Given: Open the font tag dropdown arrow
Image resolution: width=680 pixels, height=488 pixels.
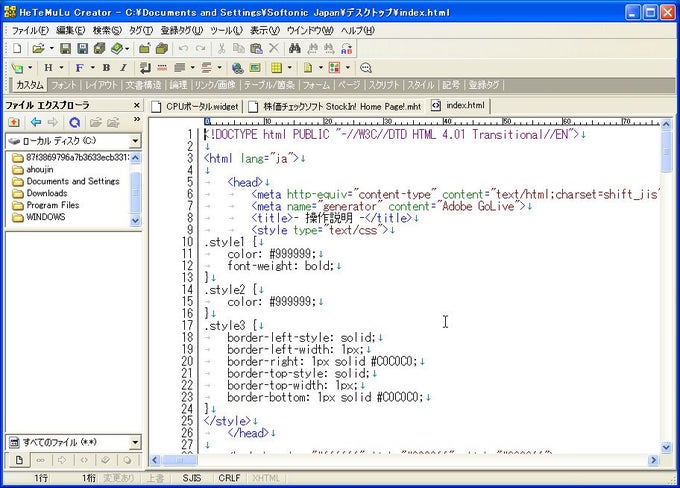Looking at the screenshot, I should coord(92,68).
